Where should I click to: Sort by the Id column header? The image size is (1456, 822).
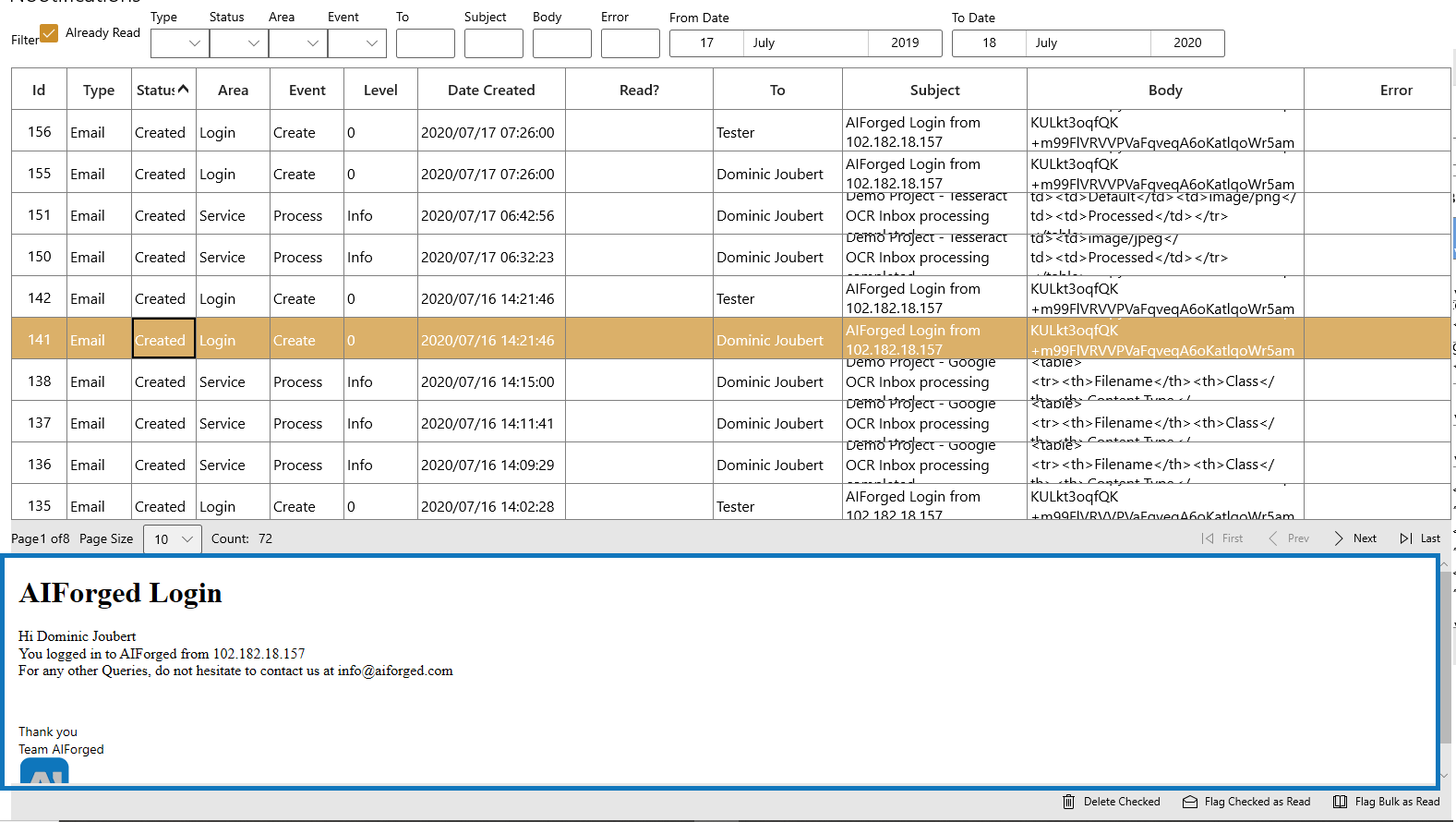click(39, 90)
